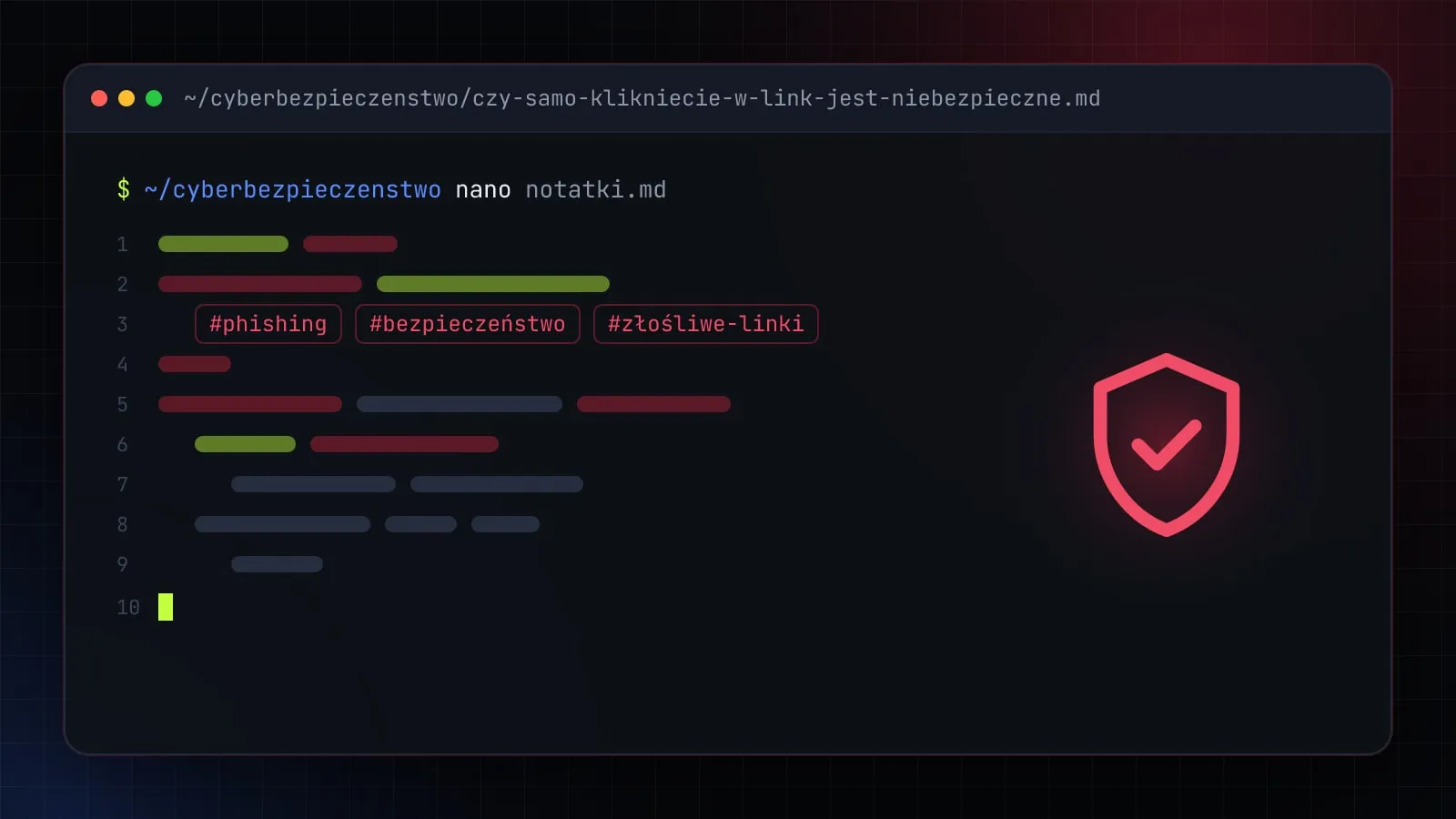Click line number 9
Viewport: 1456px width, 819px height.
coord(122,564)
